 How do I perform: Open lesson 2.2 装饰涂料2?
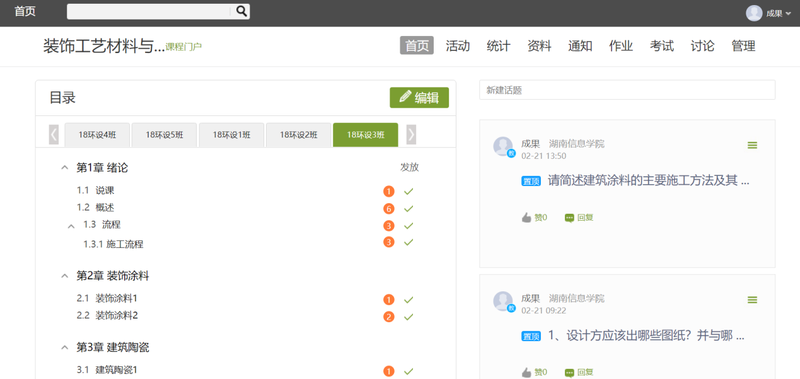[x=107, y=315]
